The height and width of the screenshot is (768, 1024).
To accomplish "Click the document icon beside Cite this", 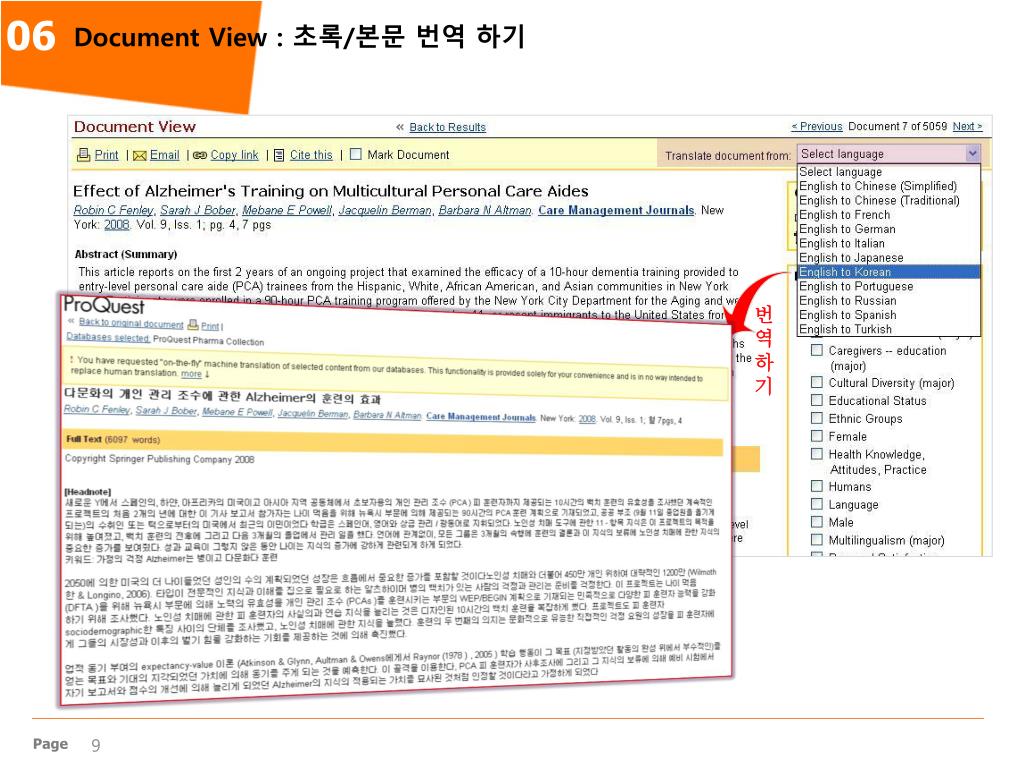I will tap(279, 155).
